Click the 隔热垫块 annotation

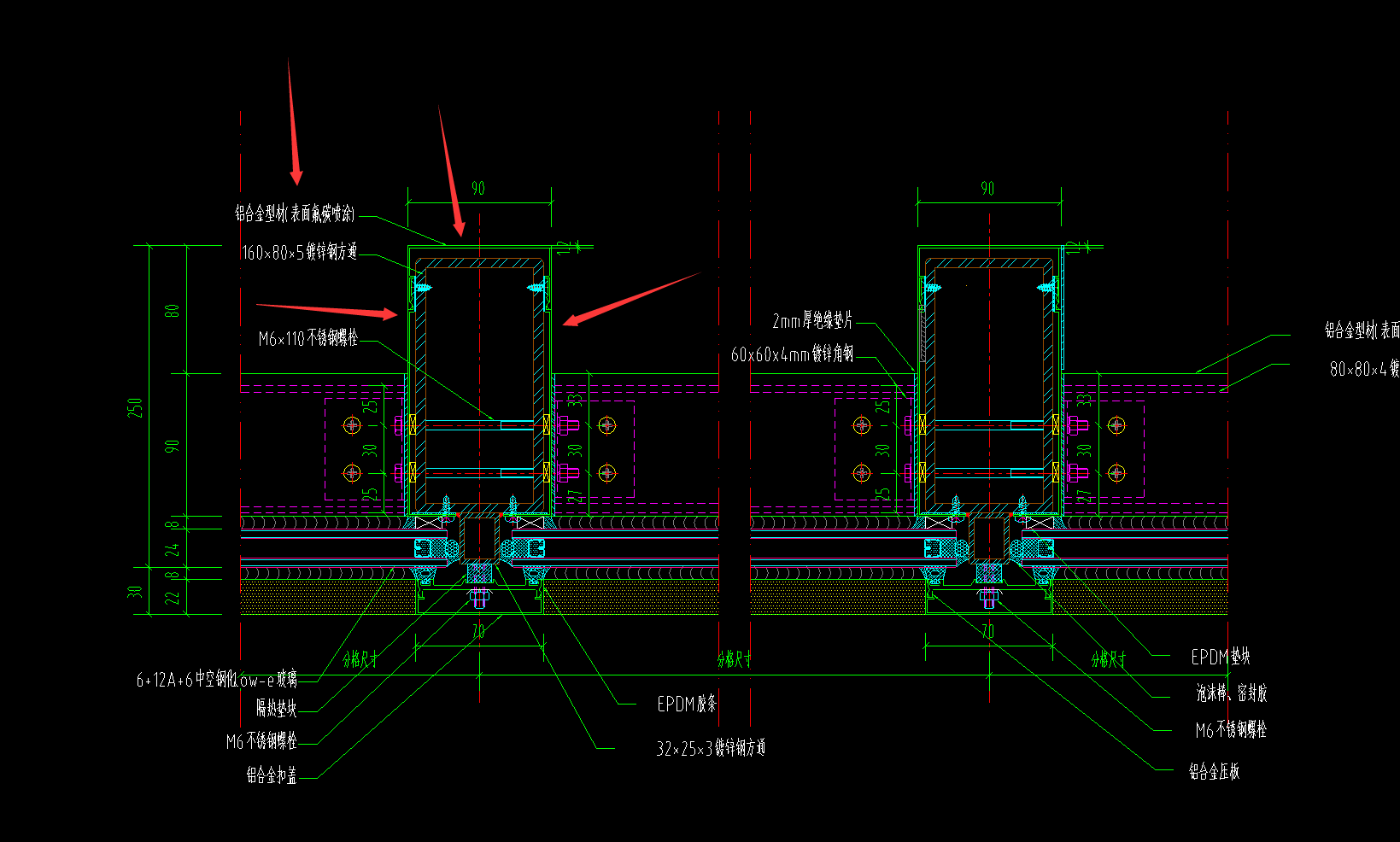coord(277,708)
